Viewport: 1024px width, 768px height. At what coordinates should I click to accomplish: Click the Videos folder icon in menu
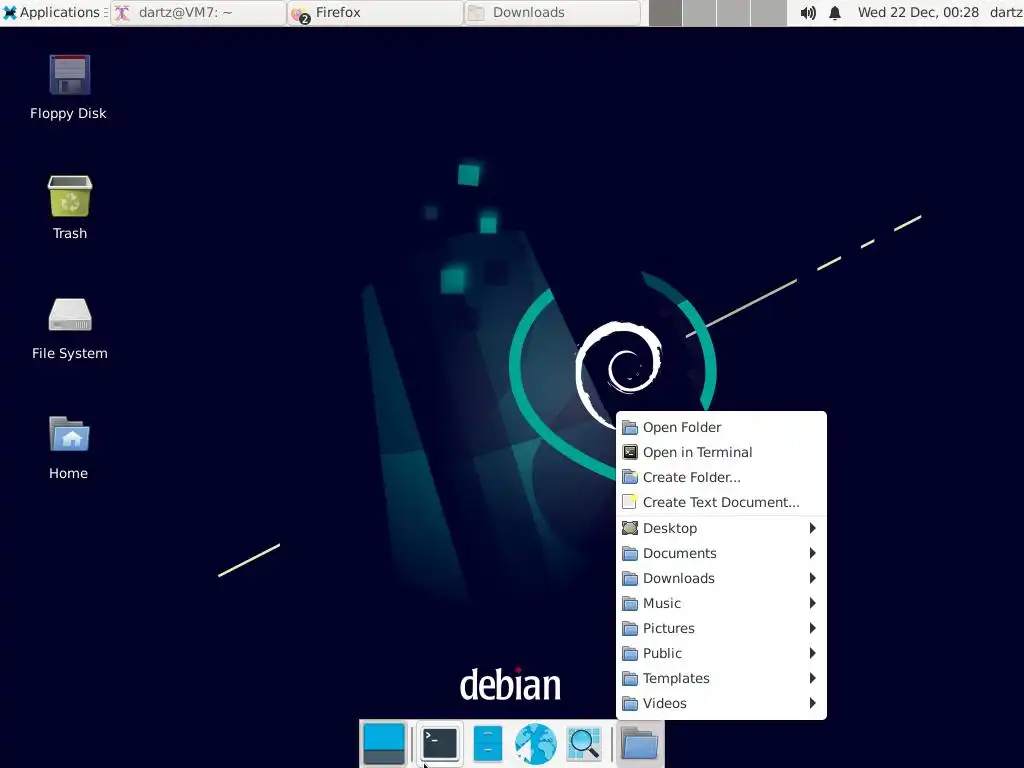(x=630, y=703)
